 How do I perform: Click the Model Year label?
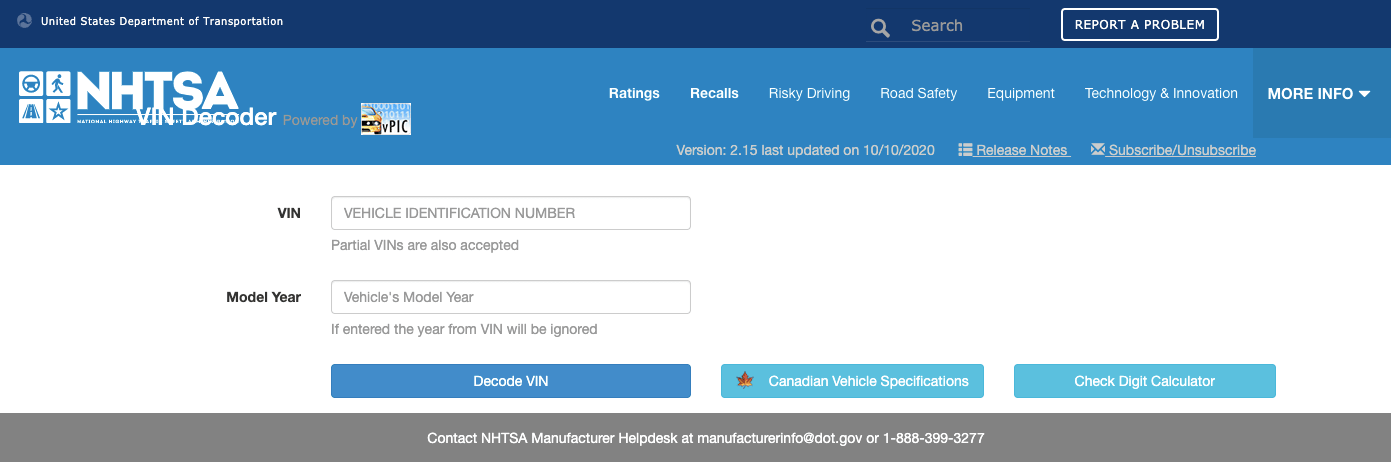click(x=264, y=297)
